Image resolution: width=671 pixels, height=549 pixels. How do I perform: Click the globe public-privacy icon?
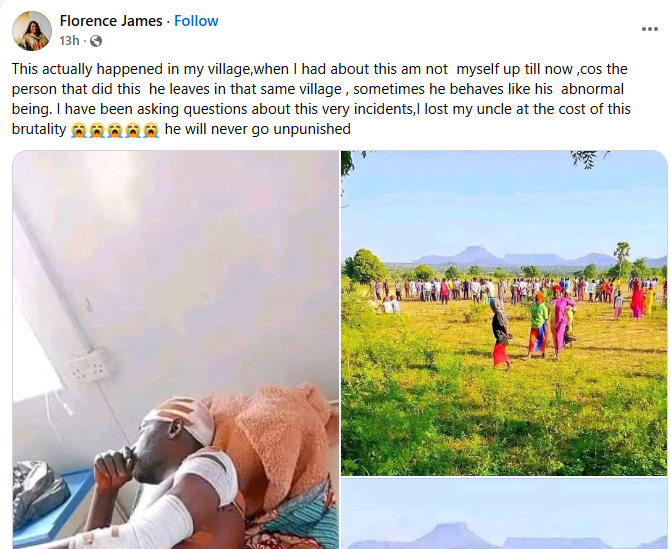pos(94,42)
